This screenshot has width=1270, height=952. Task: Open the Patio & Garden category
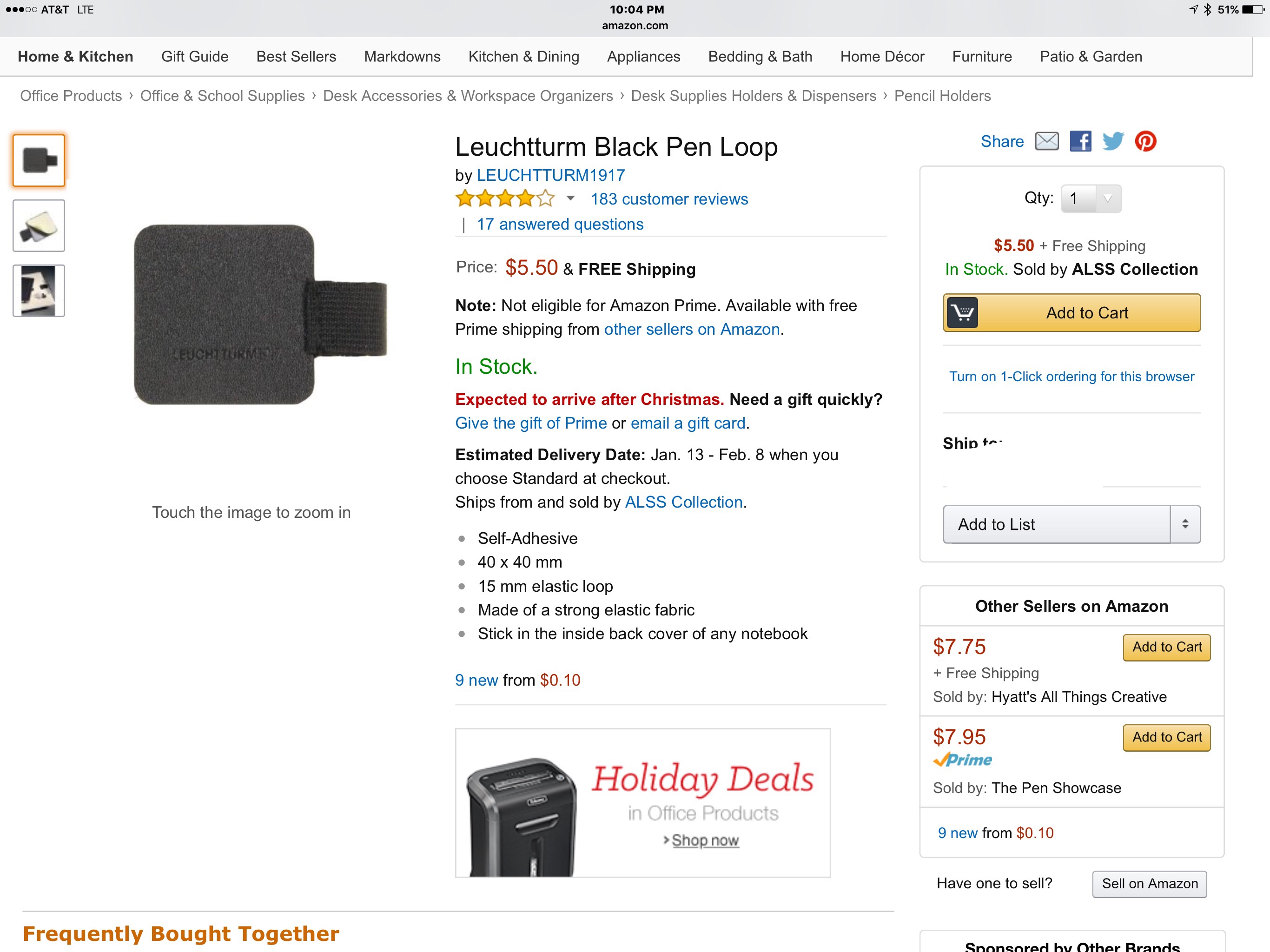[x=1091, y=56]
